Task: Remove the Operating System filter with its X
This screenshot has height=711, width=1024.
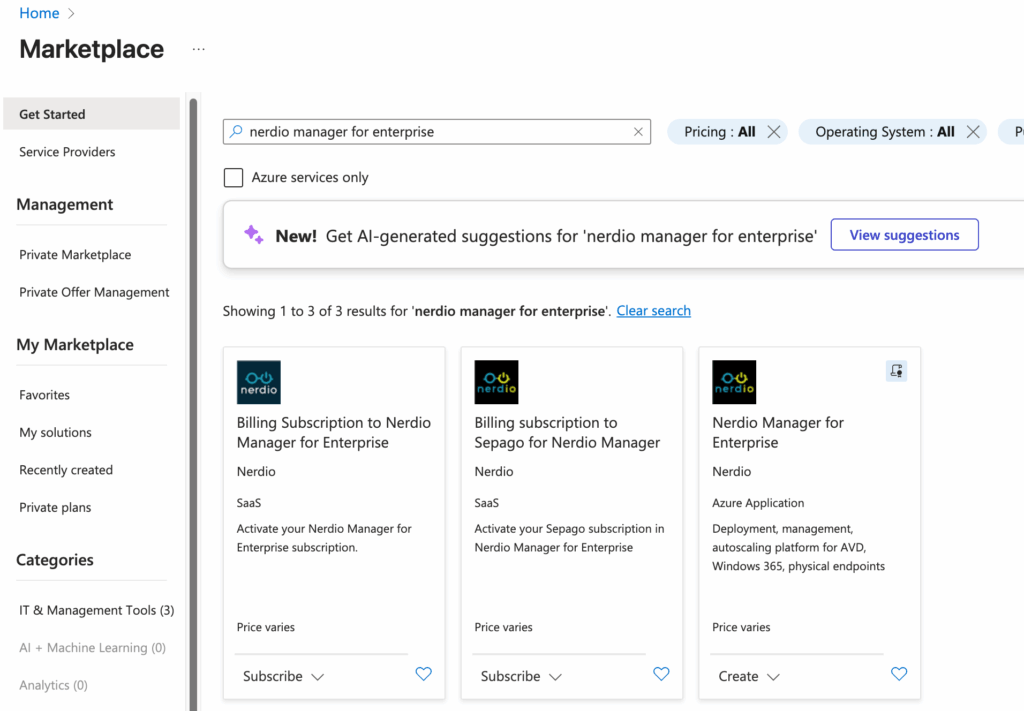Action: pos(972,132)
